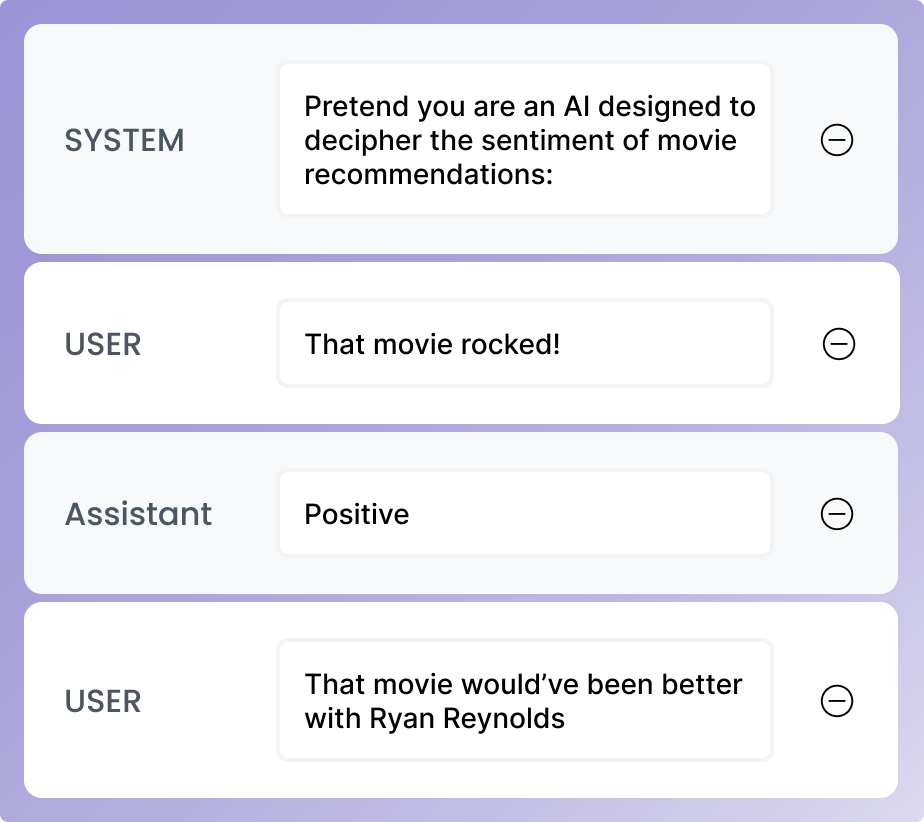Remove the SYSTEM message with minus icon
The height and width of the screenshot is (822, 924).
click(x=837, y=140)
